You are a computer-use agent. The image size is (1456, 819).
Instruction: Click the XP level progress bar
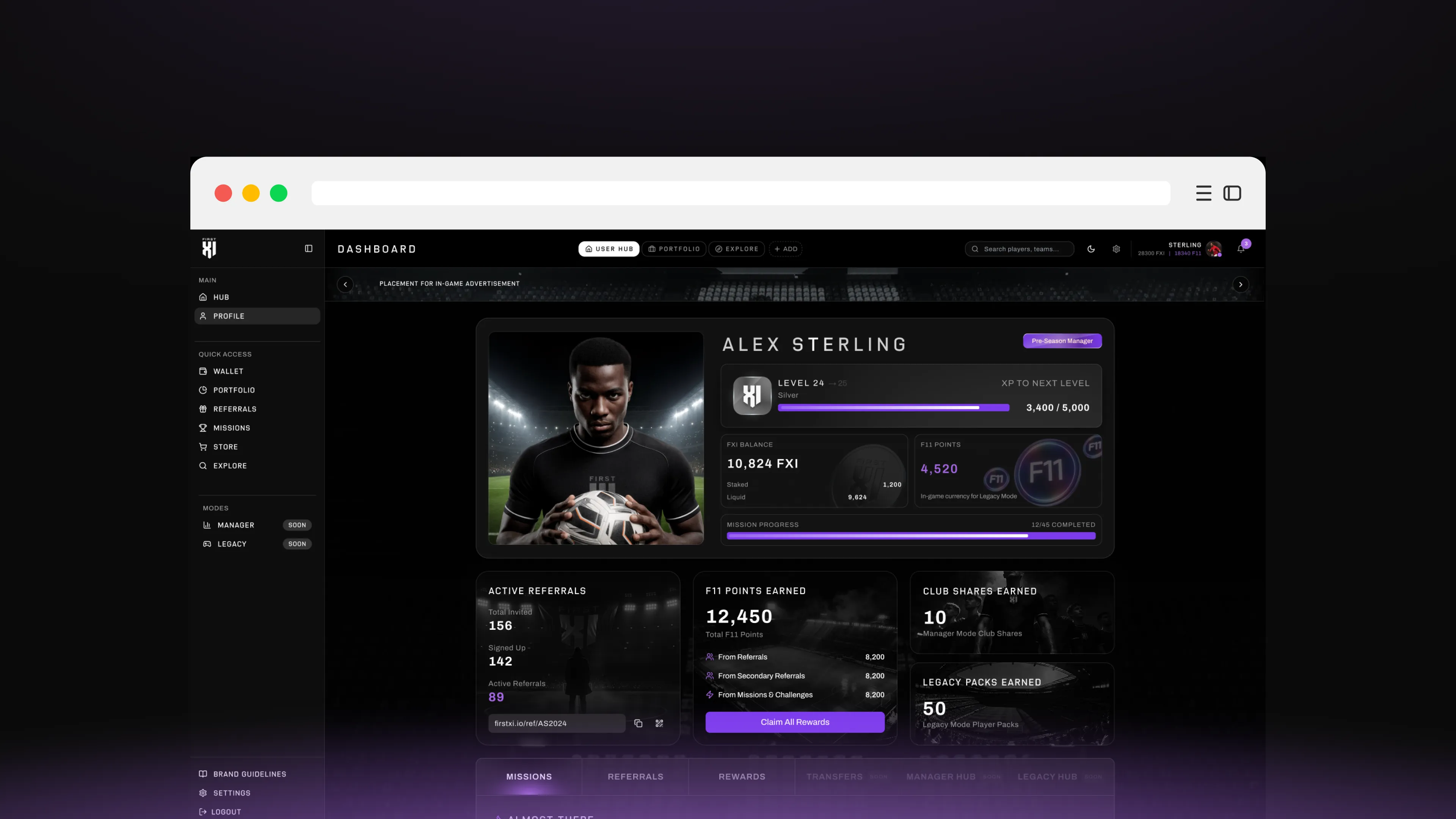(894, 408)
